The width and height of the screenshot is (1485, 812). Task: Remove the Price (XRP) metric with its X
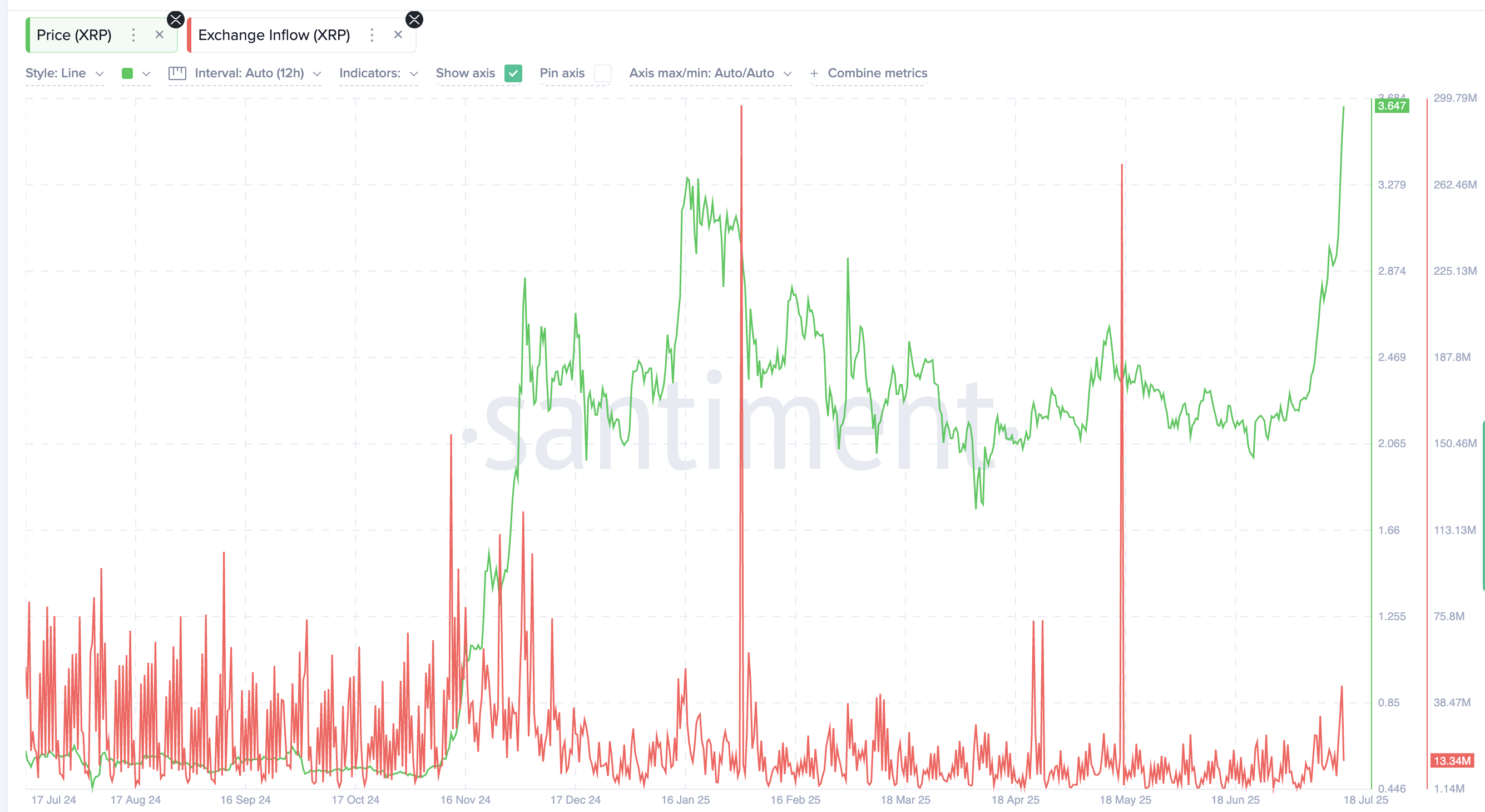[x=160, y=35]
